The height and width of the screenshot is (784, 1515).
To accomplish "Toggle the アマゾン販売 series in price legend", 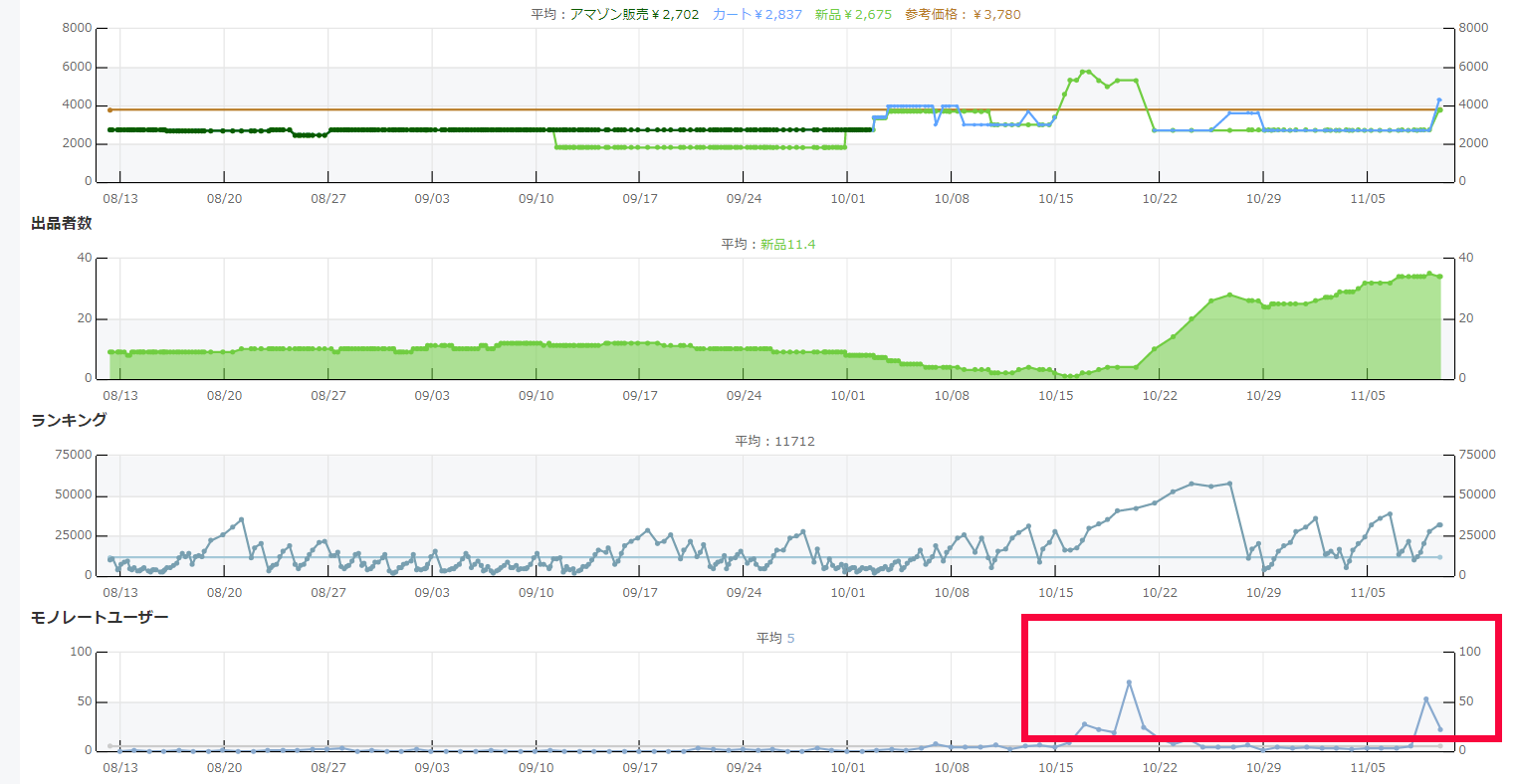I will (634, 15).
